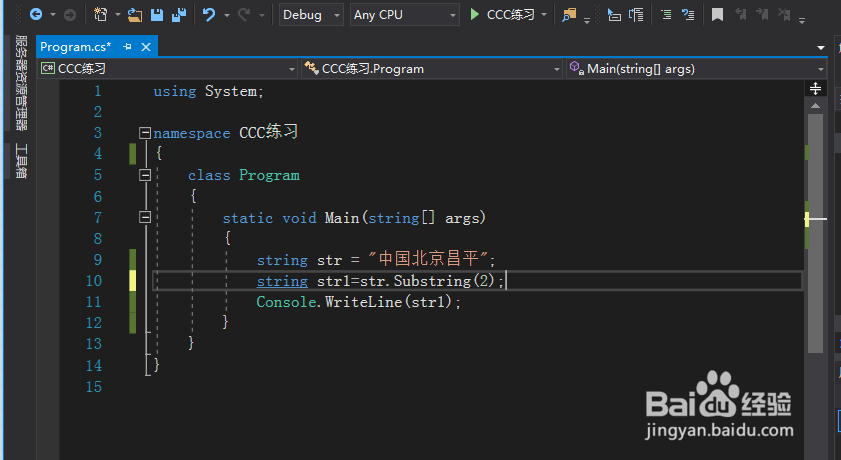841x460 pixels.
Task: Open text editor toolbar overflow options arrow
Action: point(802,20)
